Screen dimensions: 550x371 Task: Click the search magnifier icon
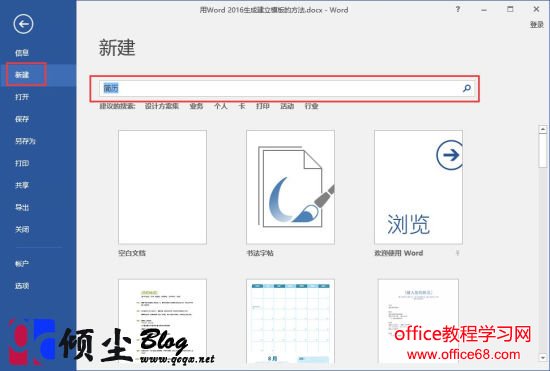click(x=467, y=88)
